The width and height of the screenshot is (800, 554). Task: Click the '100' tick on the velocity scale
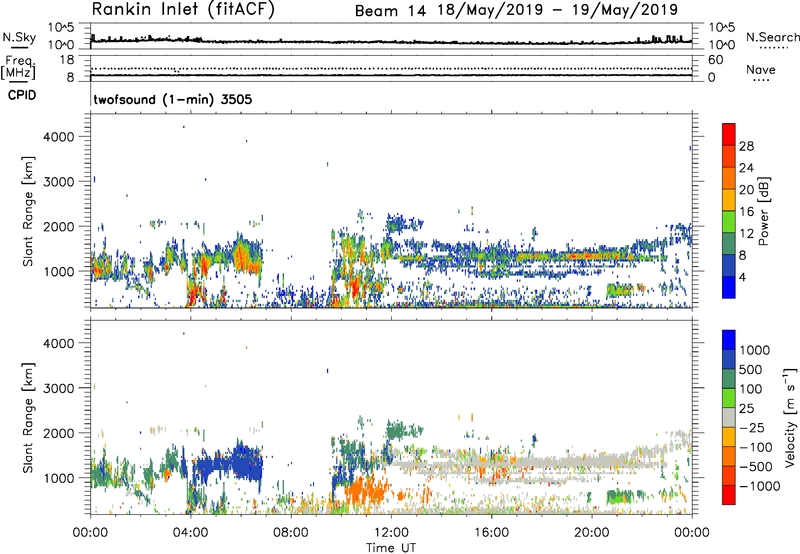pyautogui.click(x=751, y=389)
